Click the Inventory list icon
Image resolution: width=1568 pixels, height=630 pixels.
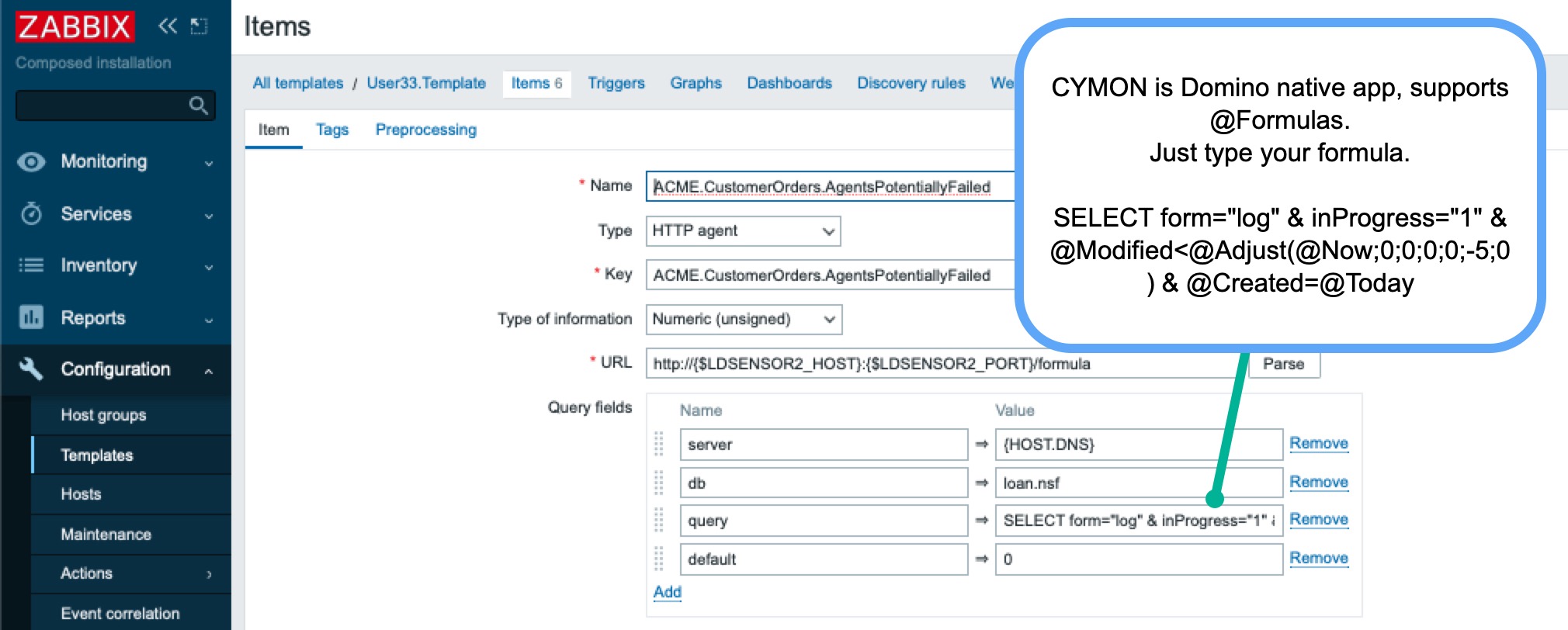(31, 265)
